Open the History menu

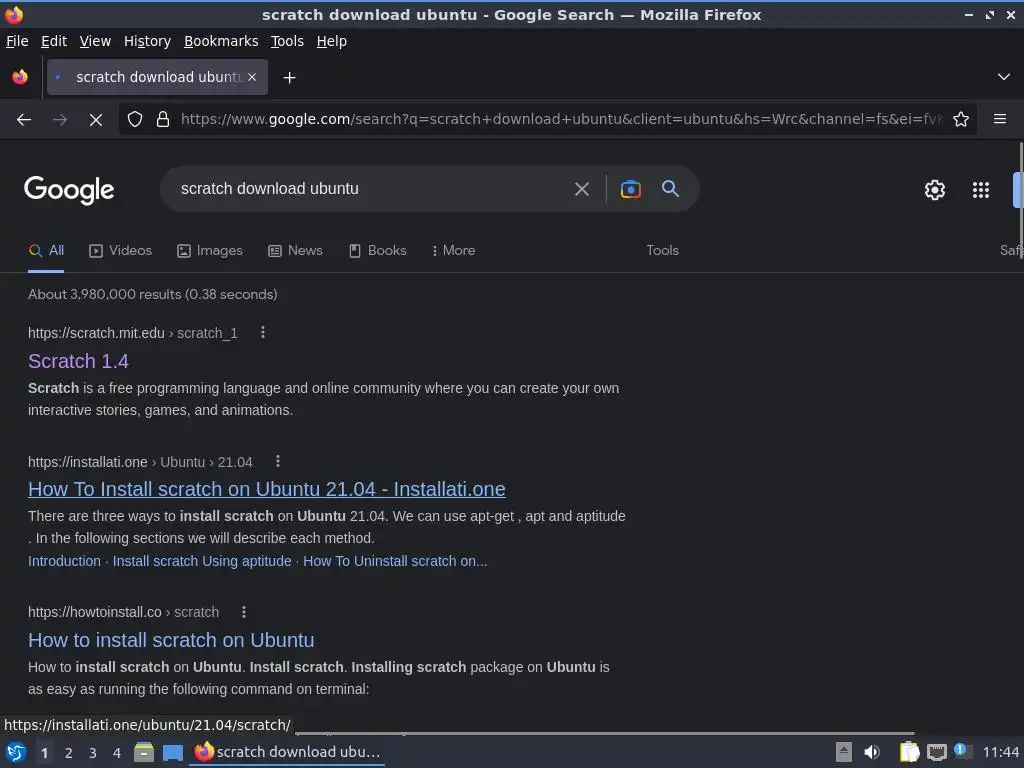click(147, 41)
